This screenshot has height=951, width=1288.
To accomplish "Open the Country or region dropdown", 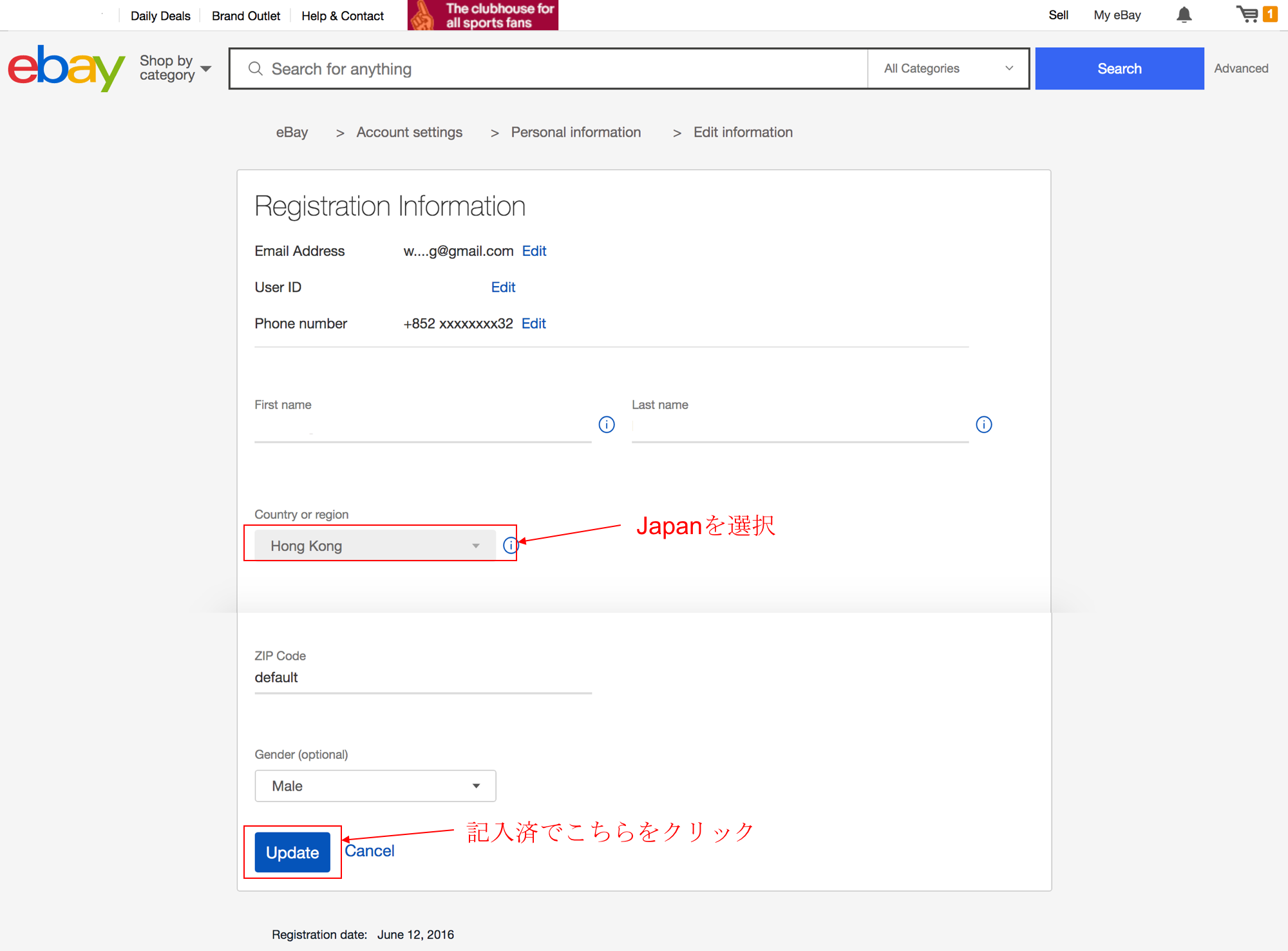I will click(375, 546).
